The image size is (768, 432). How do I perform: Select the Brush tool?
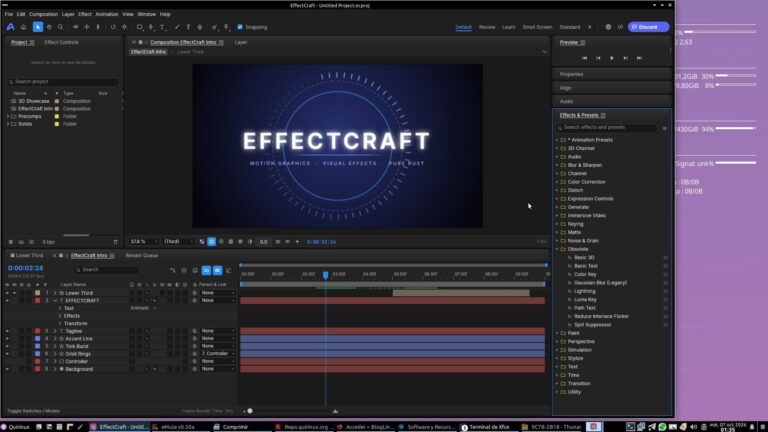(x=177, y=27)
